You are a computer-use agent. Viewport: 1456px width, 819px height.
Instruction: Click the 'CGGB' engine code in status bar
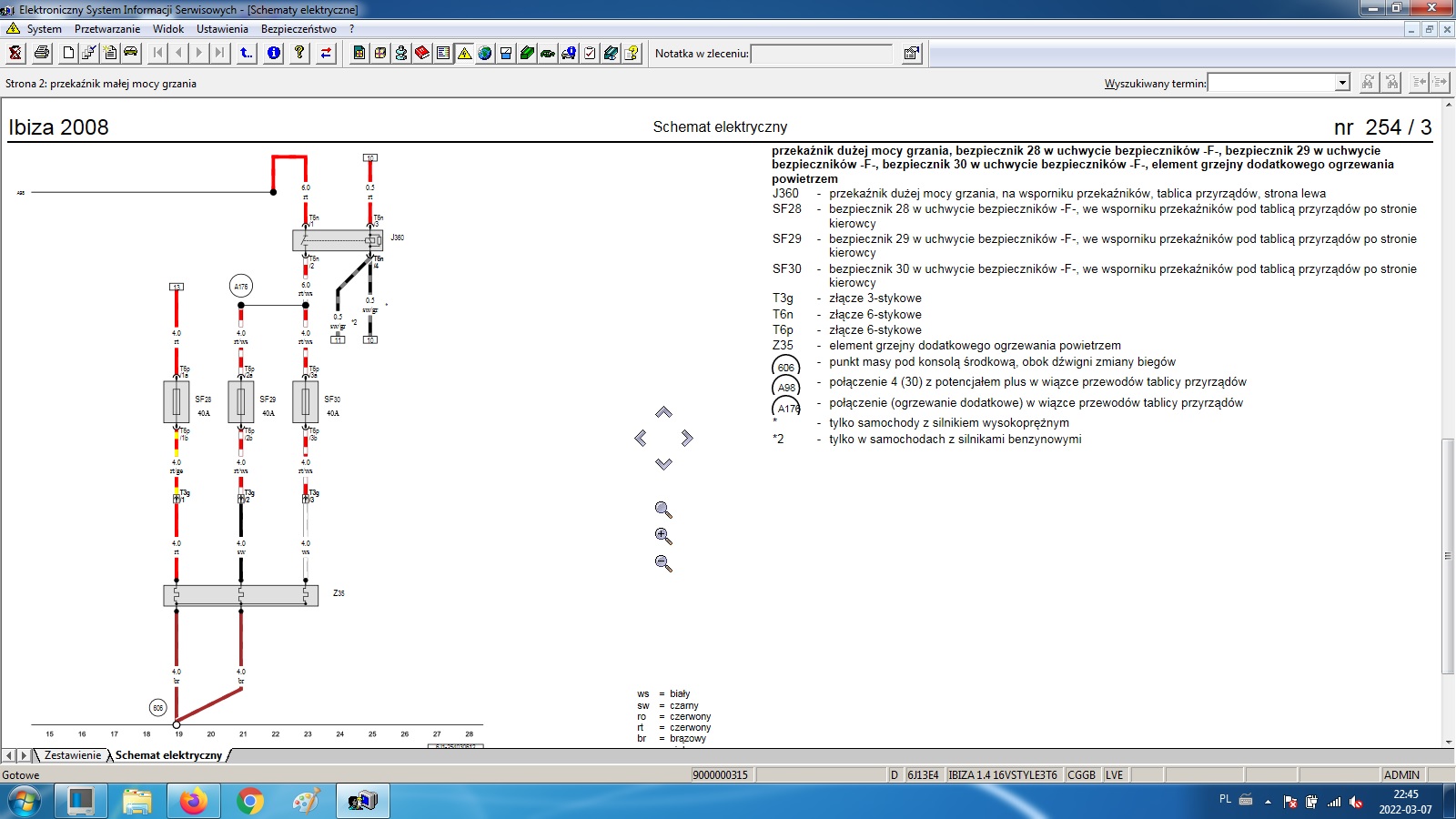(1081, 775)
